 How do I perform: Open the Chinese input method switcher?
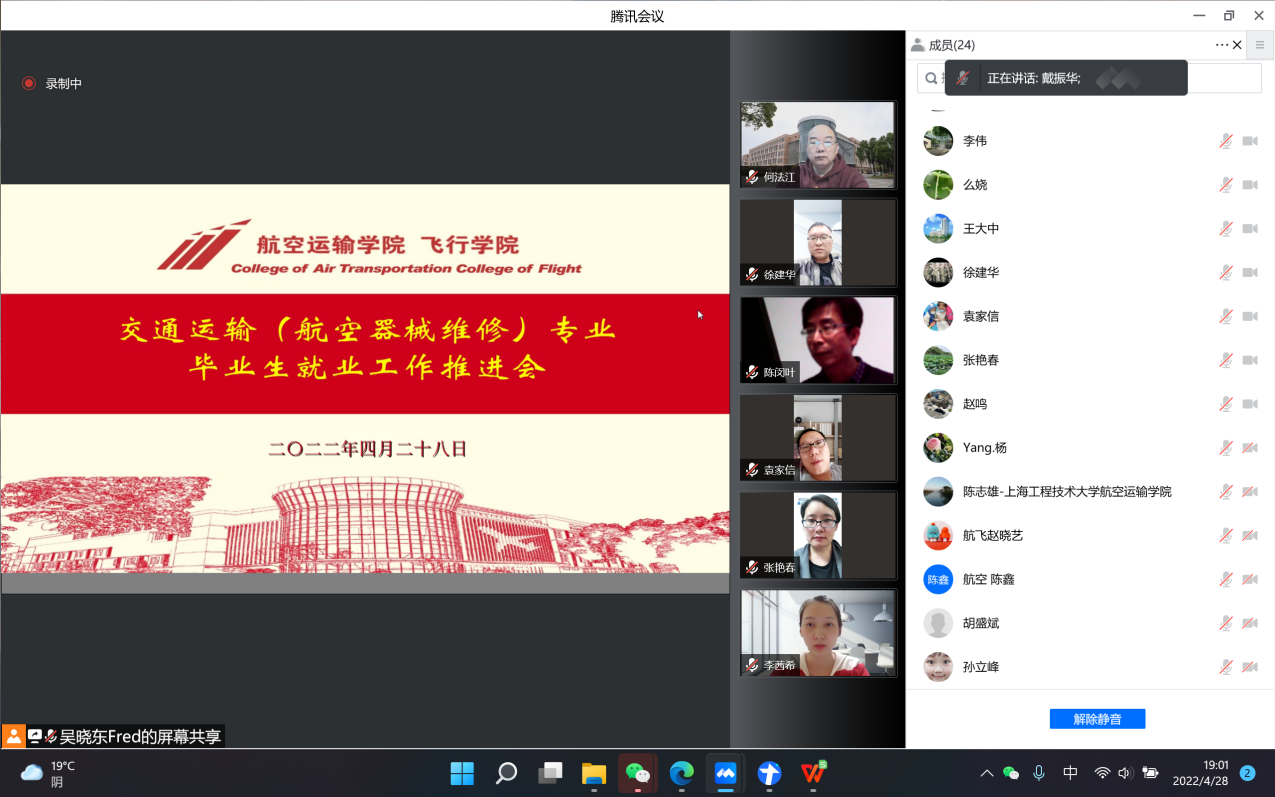(x=1070, y=773)
